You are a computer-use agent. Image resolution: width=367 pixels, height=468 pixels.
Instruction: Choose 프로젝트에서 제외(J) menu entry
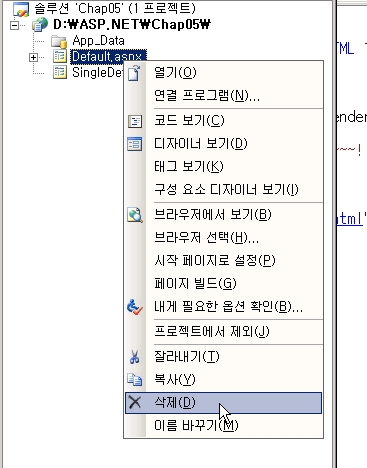pyautogui.click(x=223, y=332)
